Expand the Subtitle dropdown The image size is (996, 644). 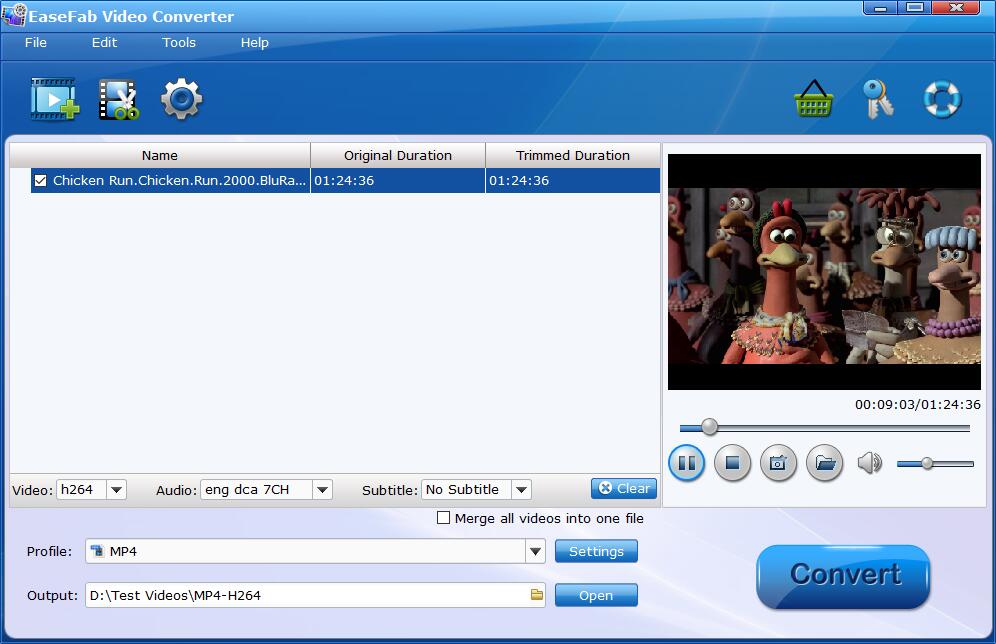(x=522, y=490)
